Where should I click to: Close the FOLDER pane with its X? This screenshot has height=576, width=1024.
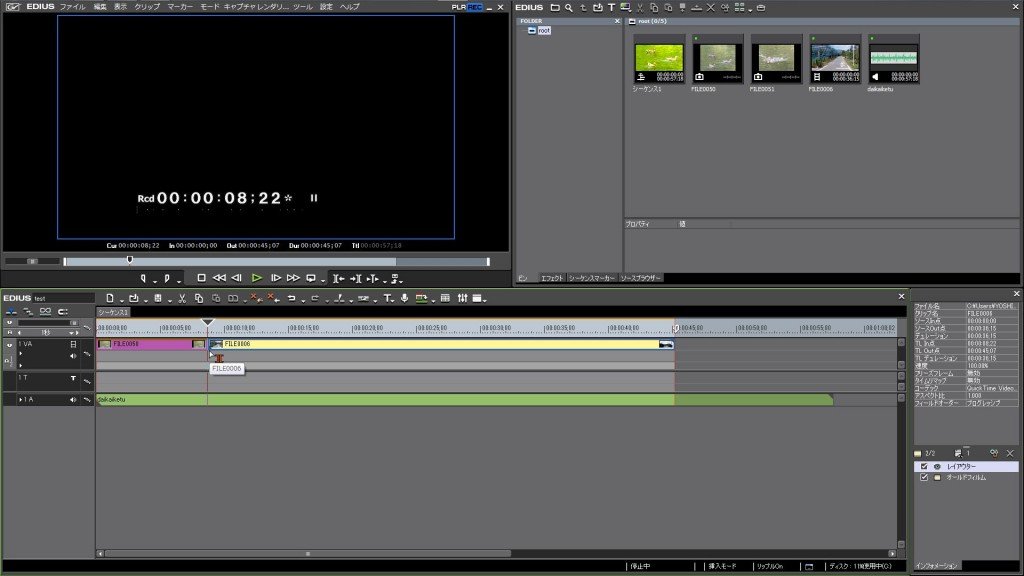(x=617, y=22)
